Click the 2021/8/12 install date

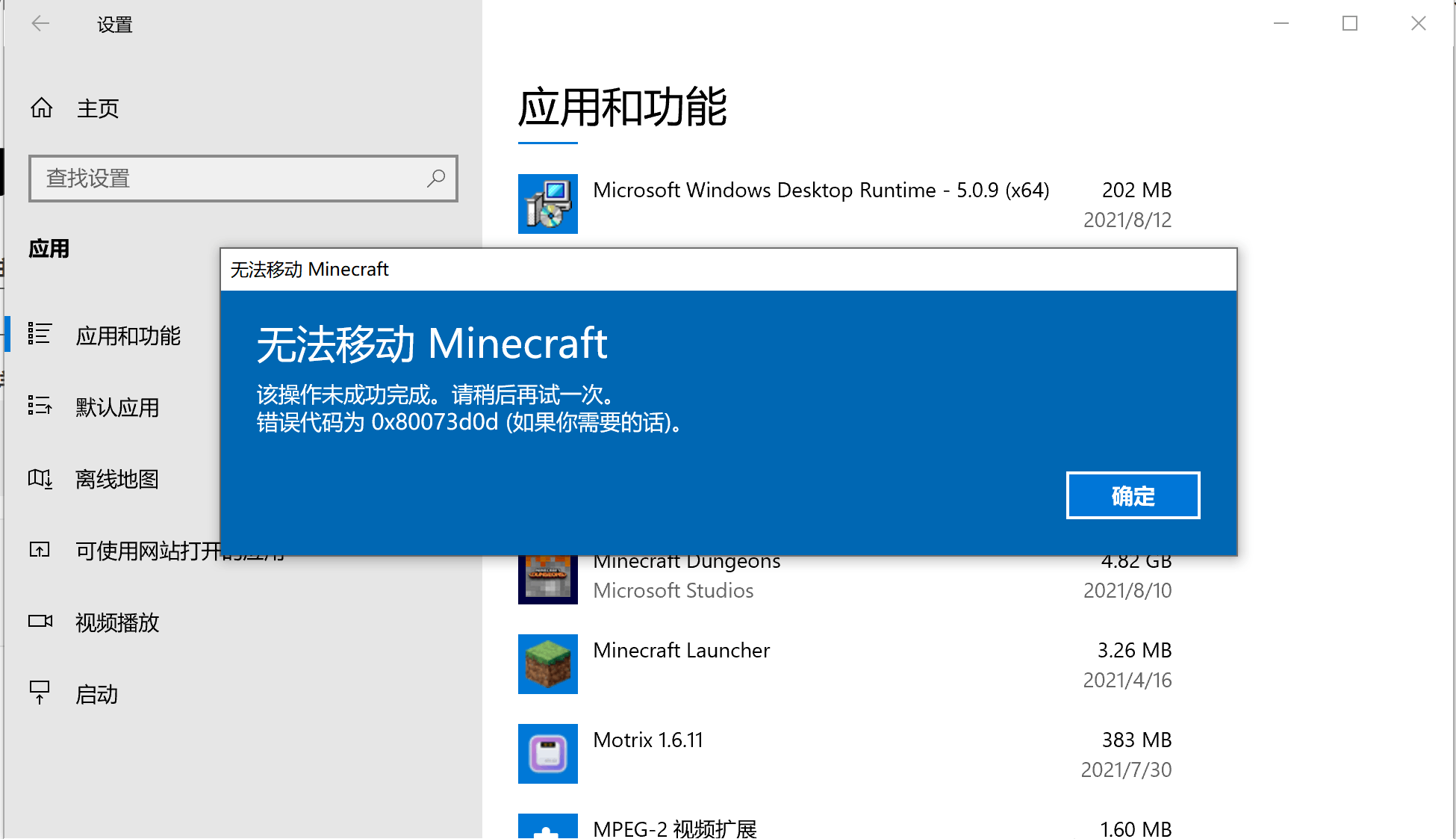coord(1127,220)
